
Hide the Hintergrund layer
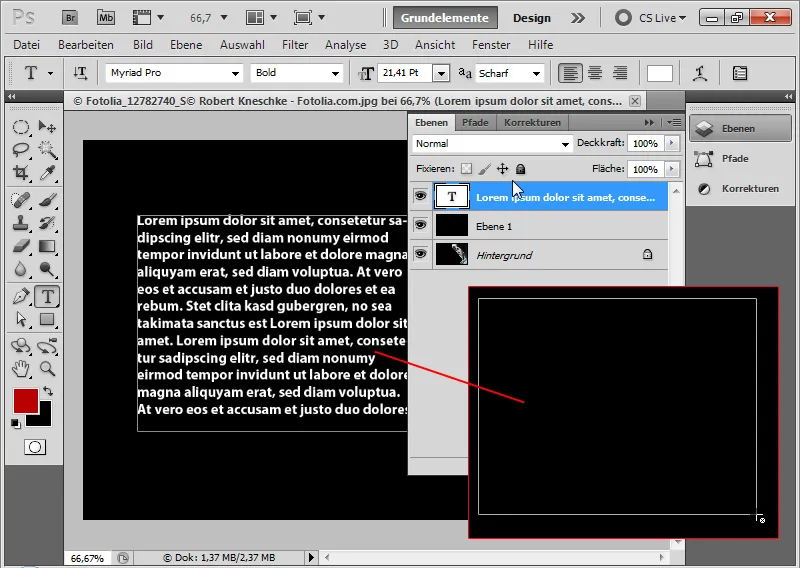tap(420, 254)
